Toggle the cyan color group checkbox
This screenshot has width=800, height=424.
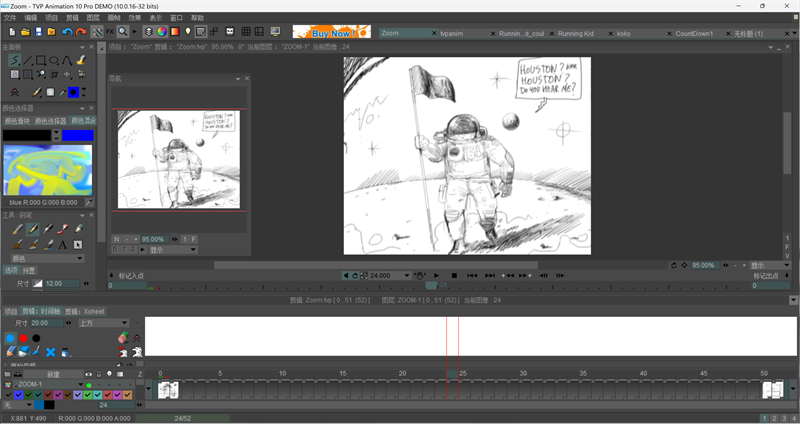(97, 395)
